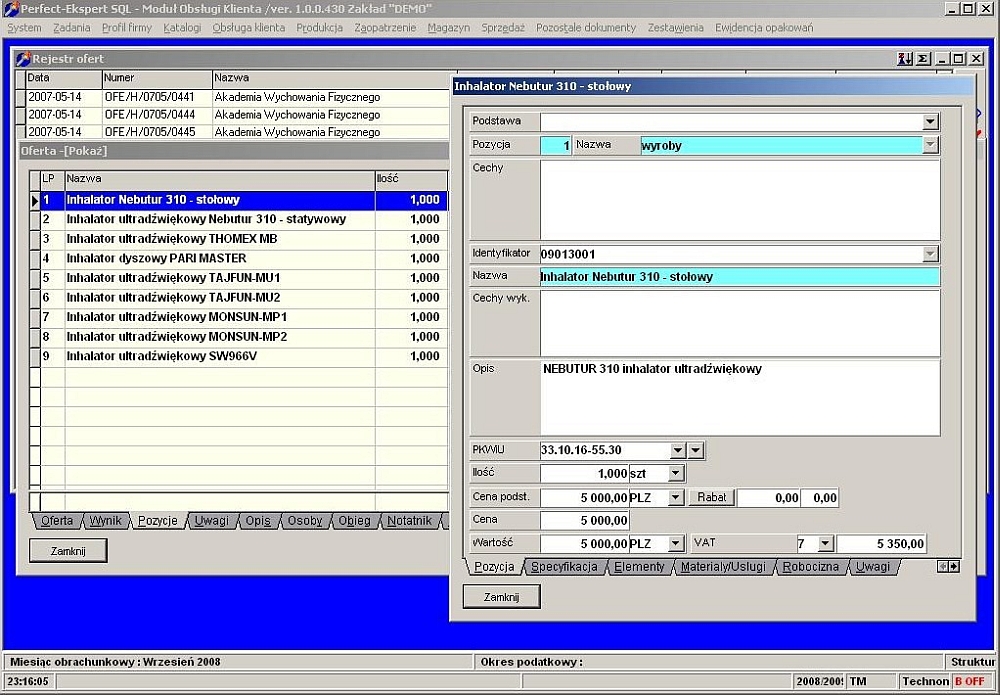Open the Wartość PLZ currency dropdown
Viewport: 1000px width, 695px height.
[676, 543]
